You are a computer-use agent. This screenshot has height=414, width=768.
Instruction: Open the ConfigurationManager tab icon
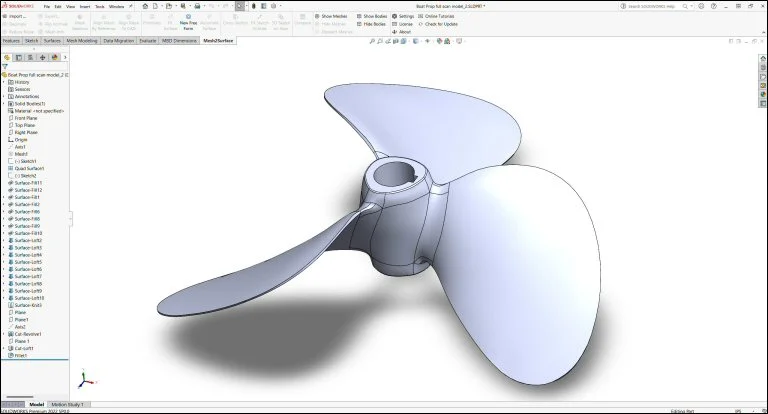pyautogui.click(x=28, y=57)
